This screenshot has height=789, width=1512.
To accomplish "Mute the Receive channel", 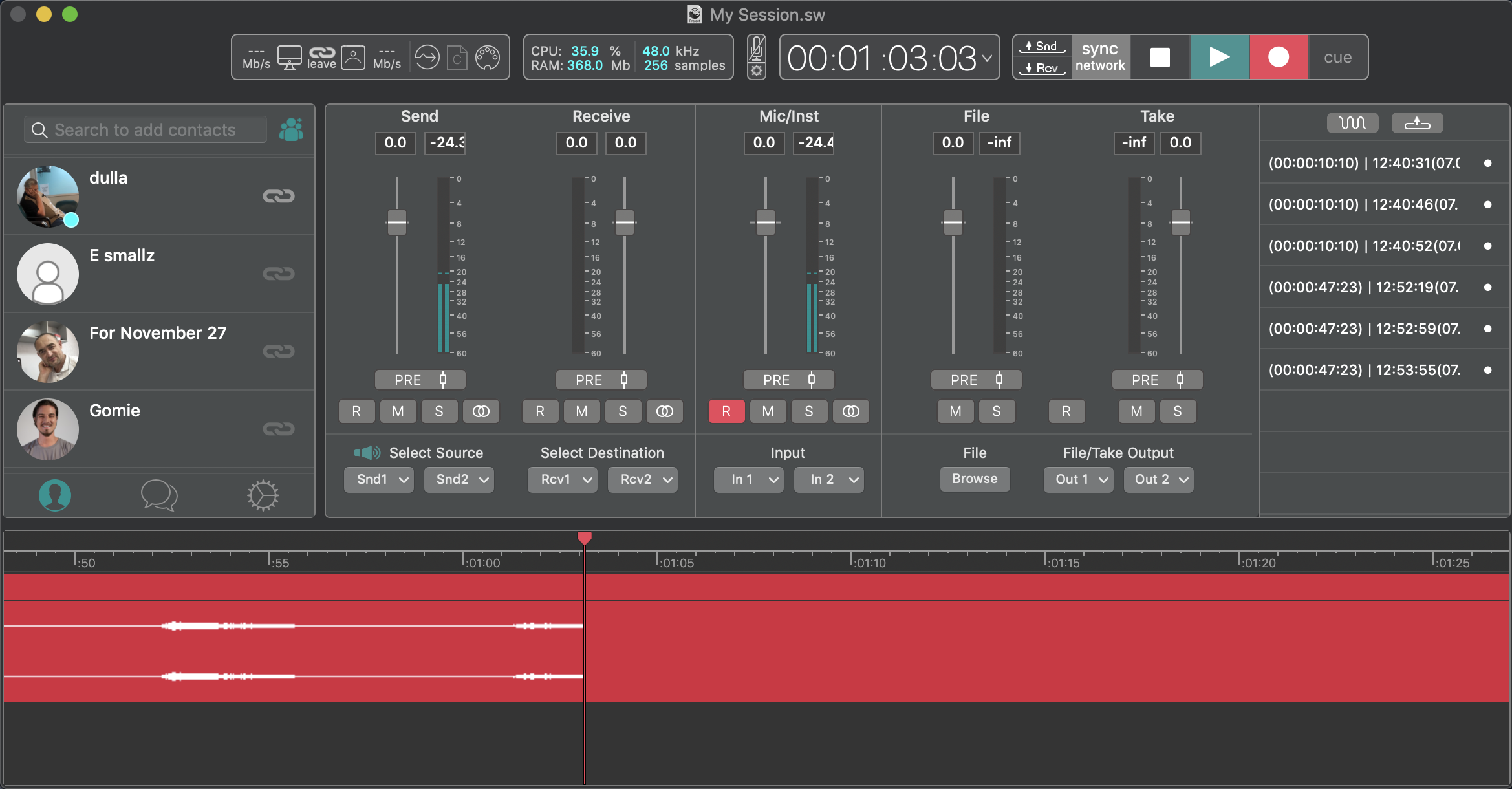I will (581, 411).
